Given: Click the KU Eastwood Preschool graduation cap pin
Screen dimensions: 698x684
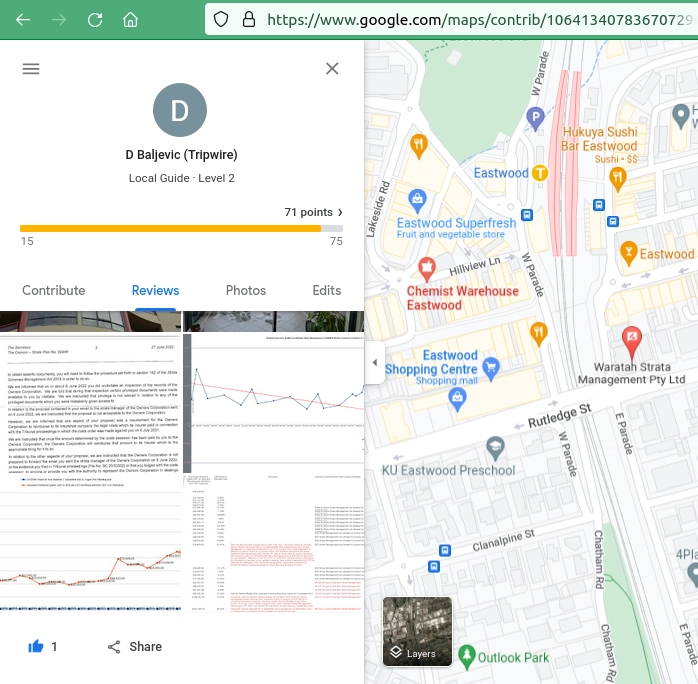Looking at the screenshot, I should coord(495,447).
